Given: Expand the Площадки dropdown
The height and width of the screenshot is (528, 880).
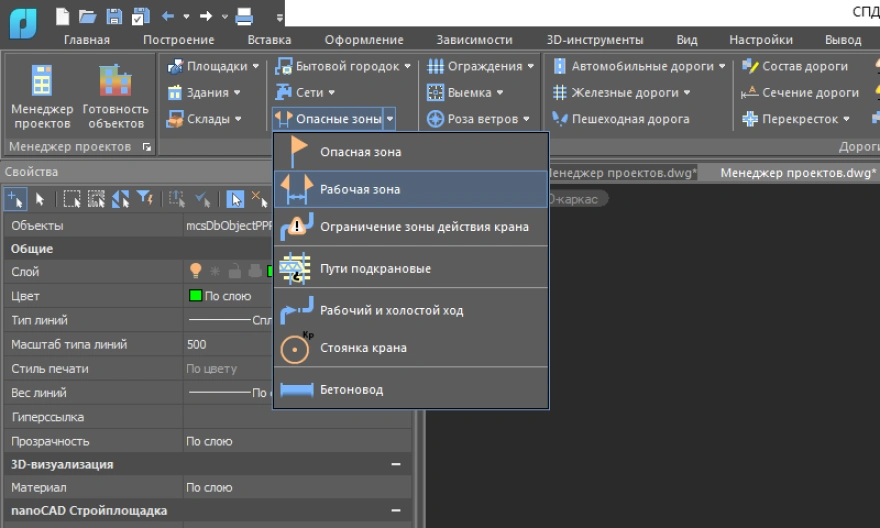Looking at the screenshot, I should [216, 66].
